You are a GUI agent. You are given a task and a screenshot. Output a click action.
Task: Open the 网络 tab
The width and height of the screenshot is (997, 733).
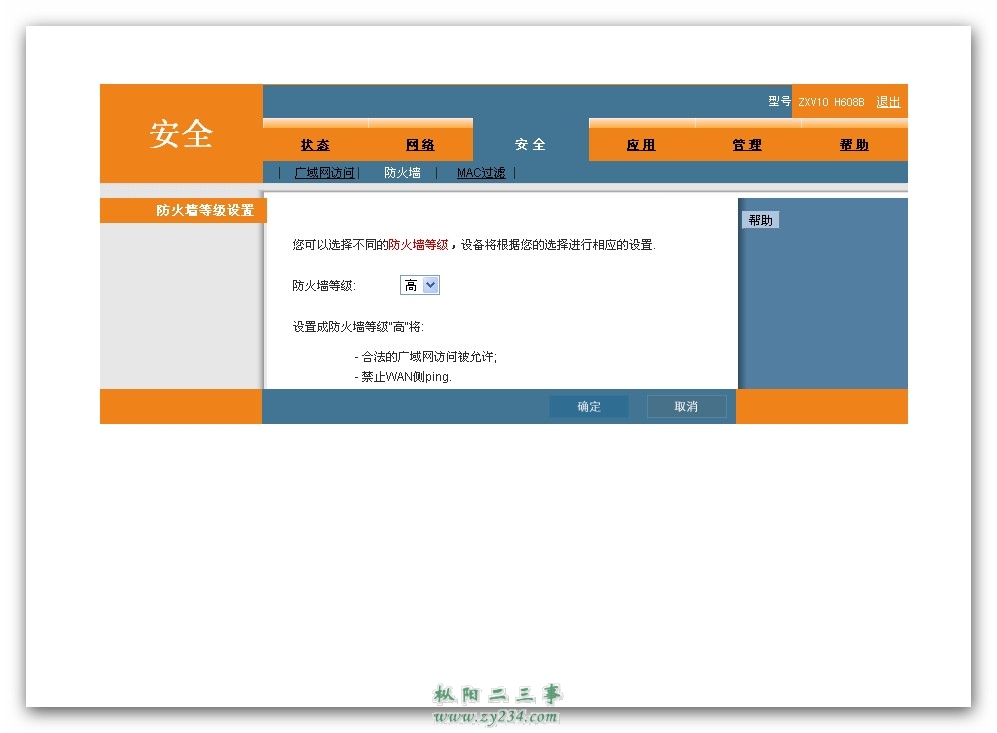(420, 145)
